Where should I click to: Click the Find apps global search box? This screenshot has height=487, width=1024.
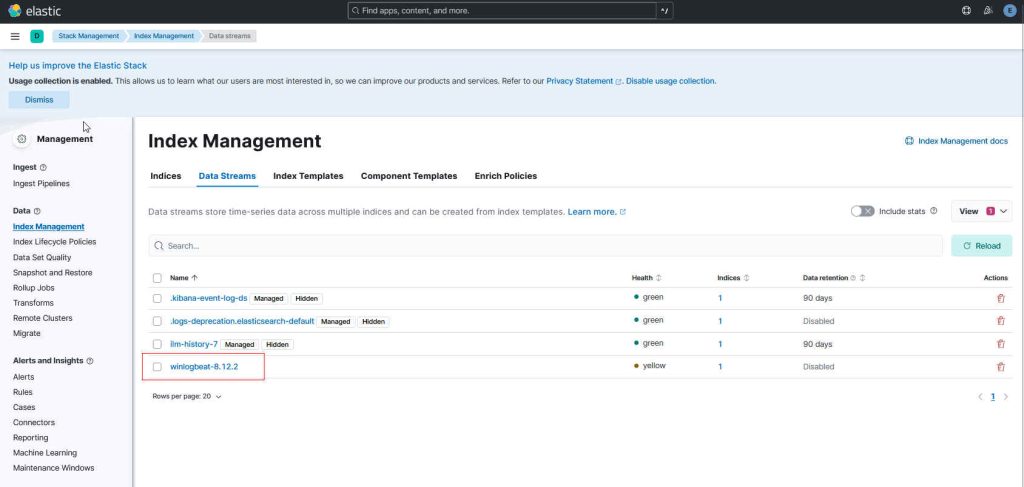point(502,10)
